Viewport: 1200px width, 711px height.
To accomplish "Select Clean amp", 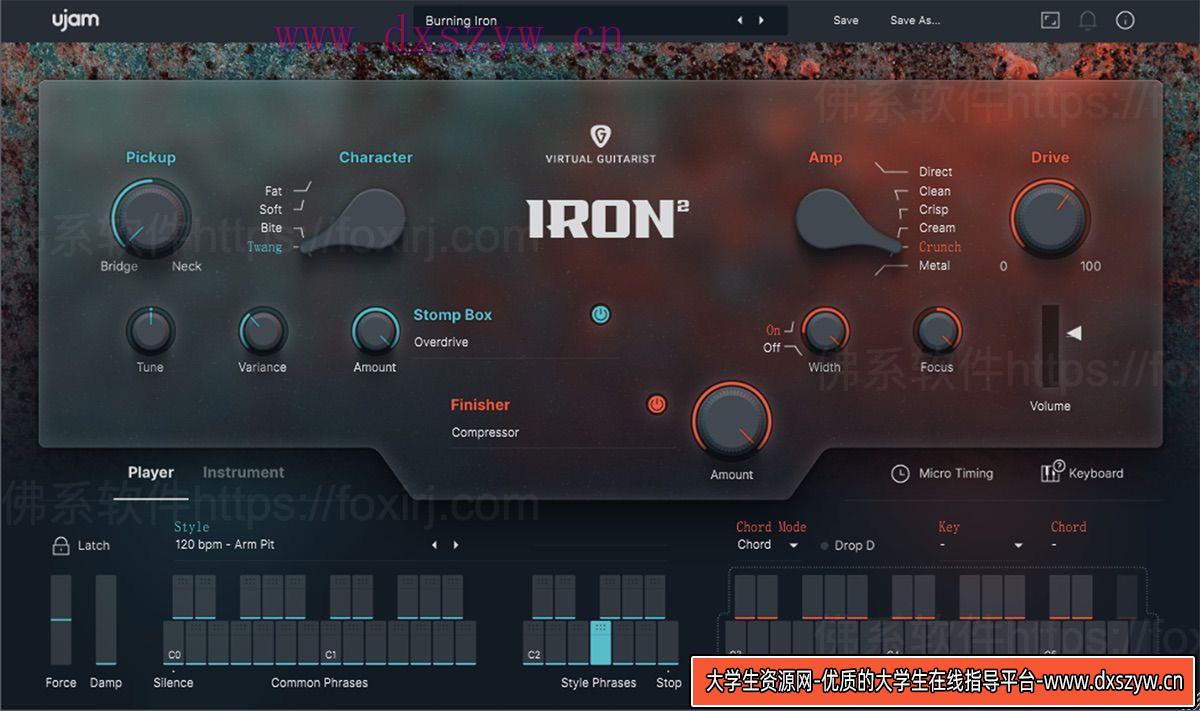I will (935, 191).
